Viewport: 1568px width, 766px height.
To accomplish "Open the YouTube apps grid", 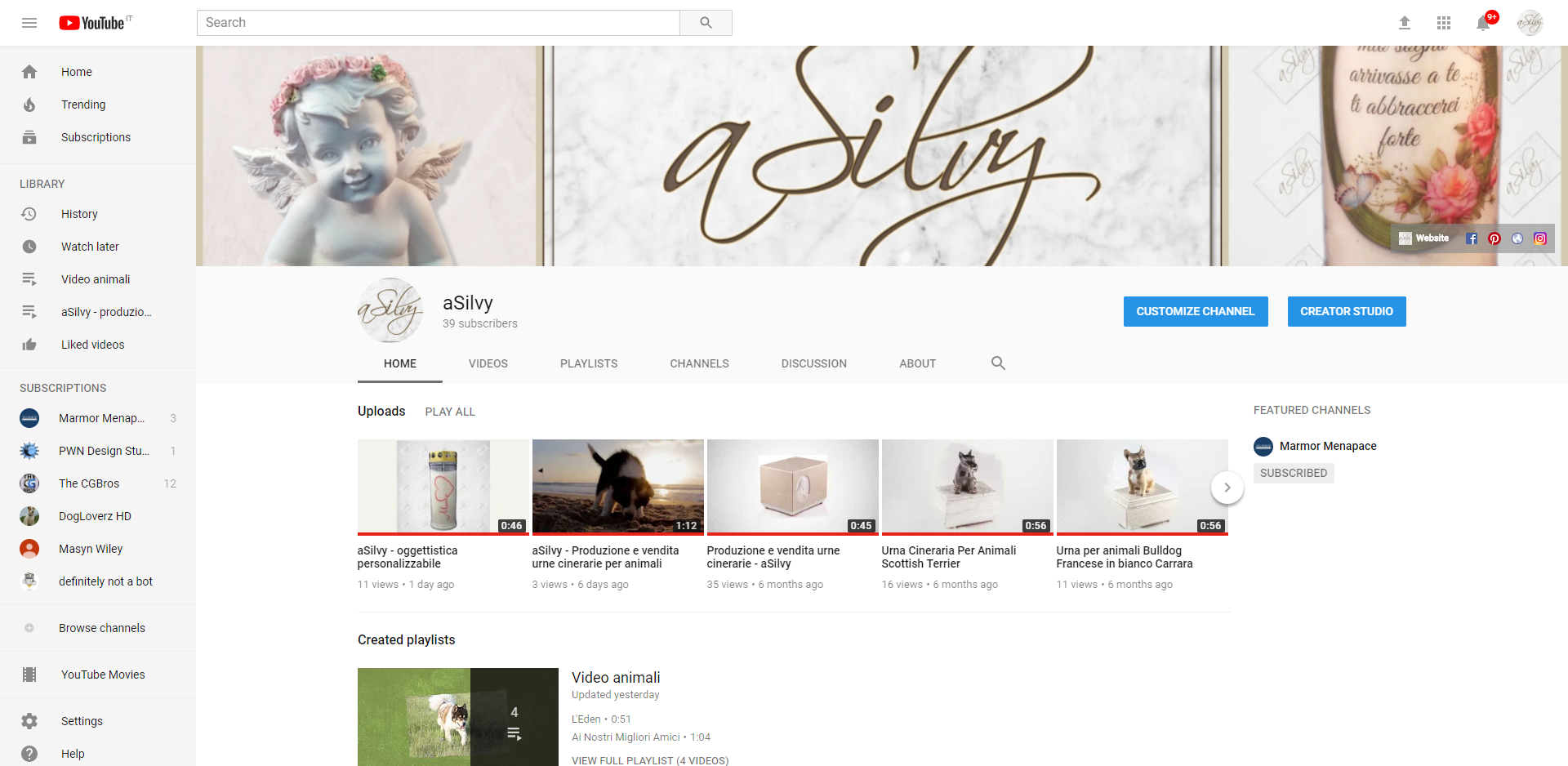I will pos(1444,23).
